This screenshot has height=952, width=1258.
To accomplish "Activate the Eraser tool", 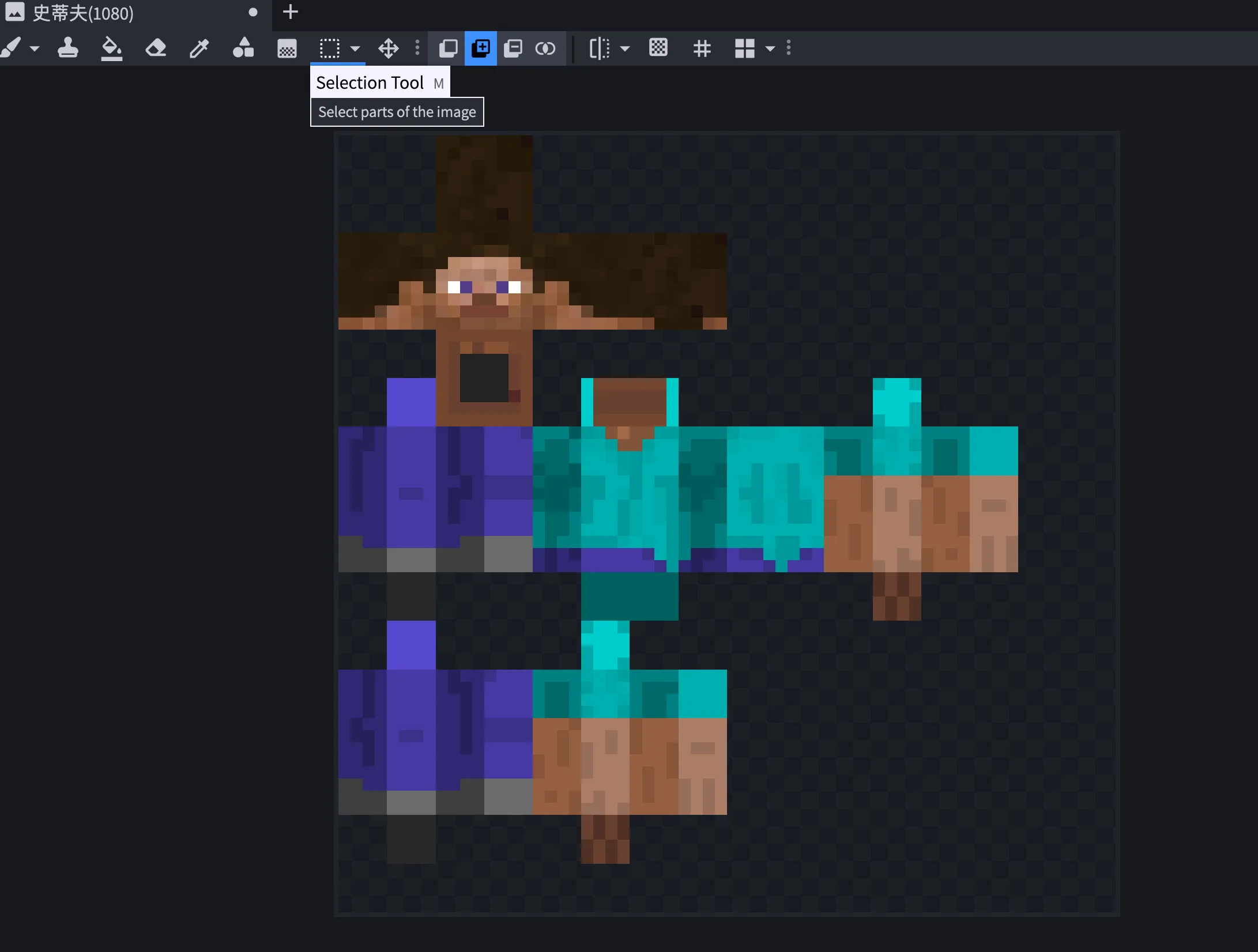I will pyautogui.click(x=156, y=48).
